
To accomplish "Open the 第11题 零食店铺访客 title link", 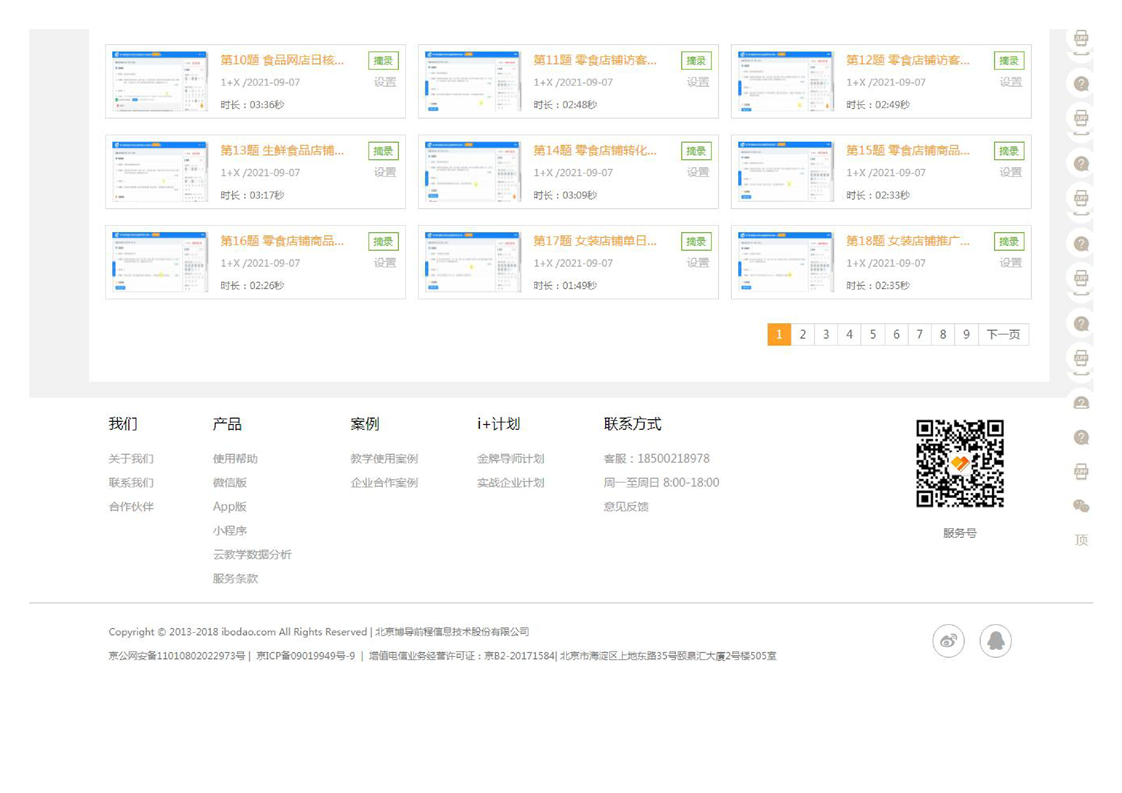I will click(595, 60).
